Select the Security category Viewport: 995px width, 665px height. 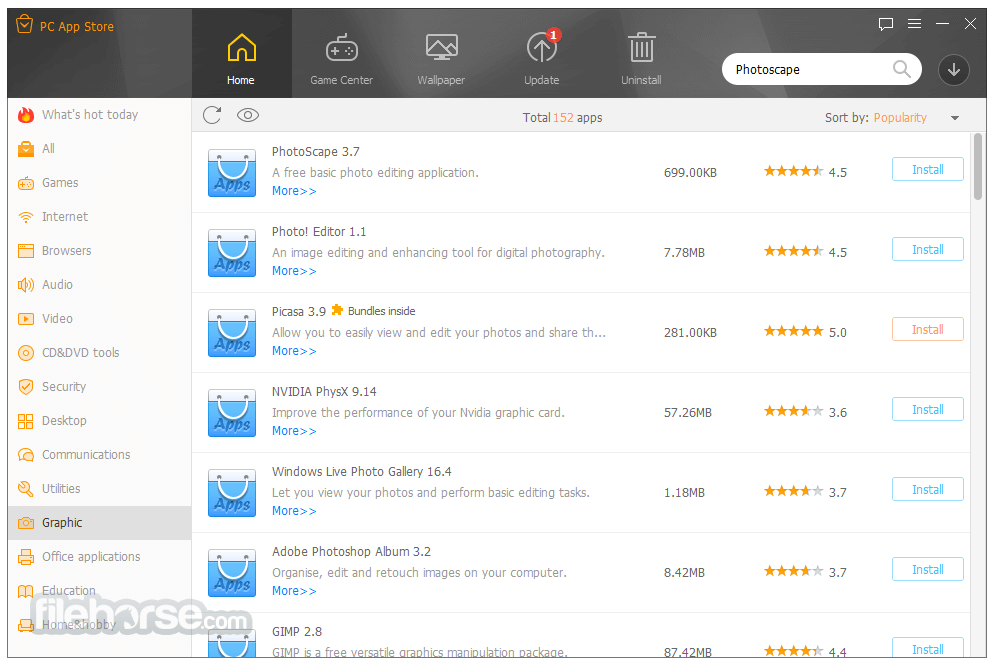tap(64, 386)
